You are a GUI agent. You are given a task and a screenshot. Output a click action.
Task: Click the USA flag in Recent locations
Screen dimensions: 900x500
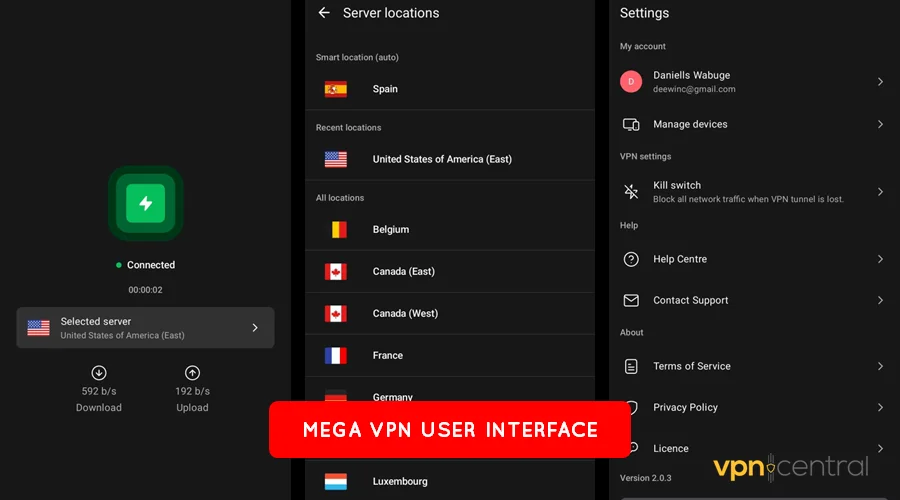coord(336,159)
